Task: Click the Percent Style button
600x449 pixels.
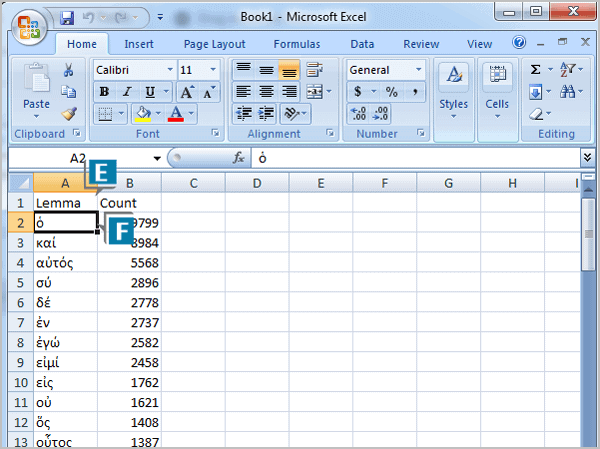Action: click(391, 92)
